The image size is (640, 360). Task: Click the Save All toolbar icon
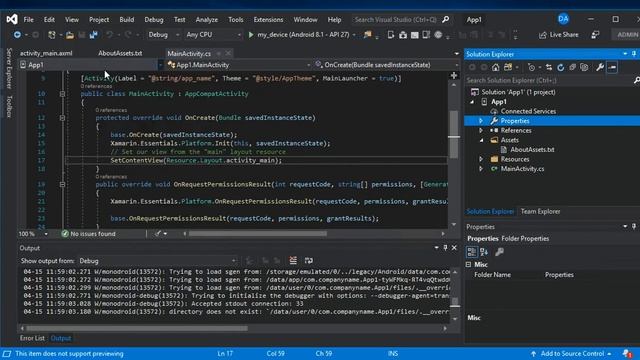click(x=93, y=35)
